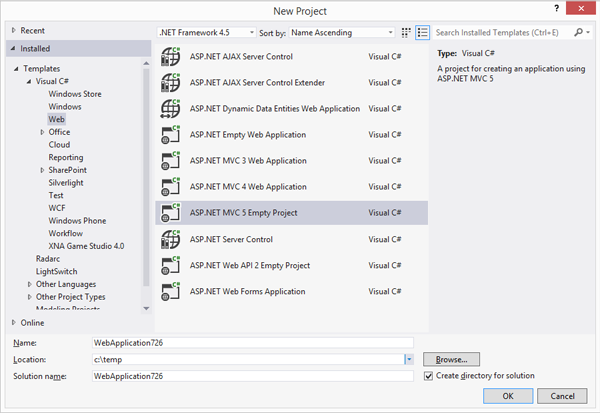Open the .NET Framework 4.5 dropdown
600x413 pixels.
206,32
